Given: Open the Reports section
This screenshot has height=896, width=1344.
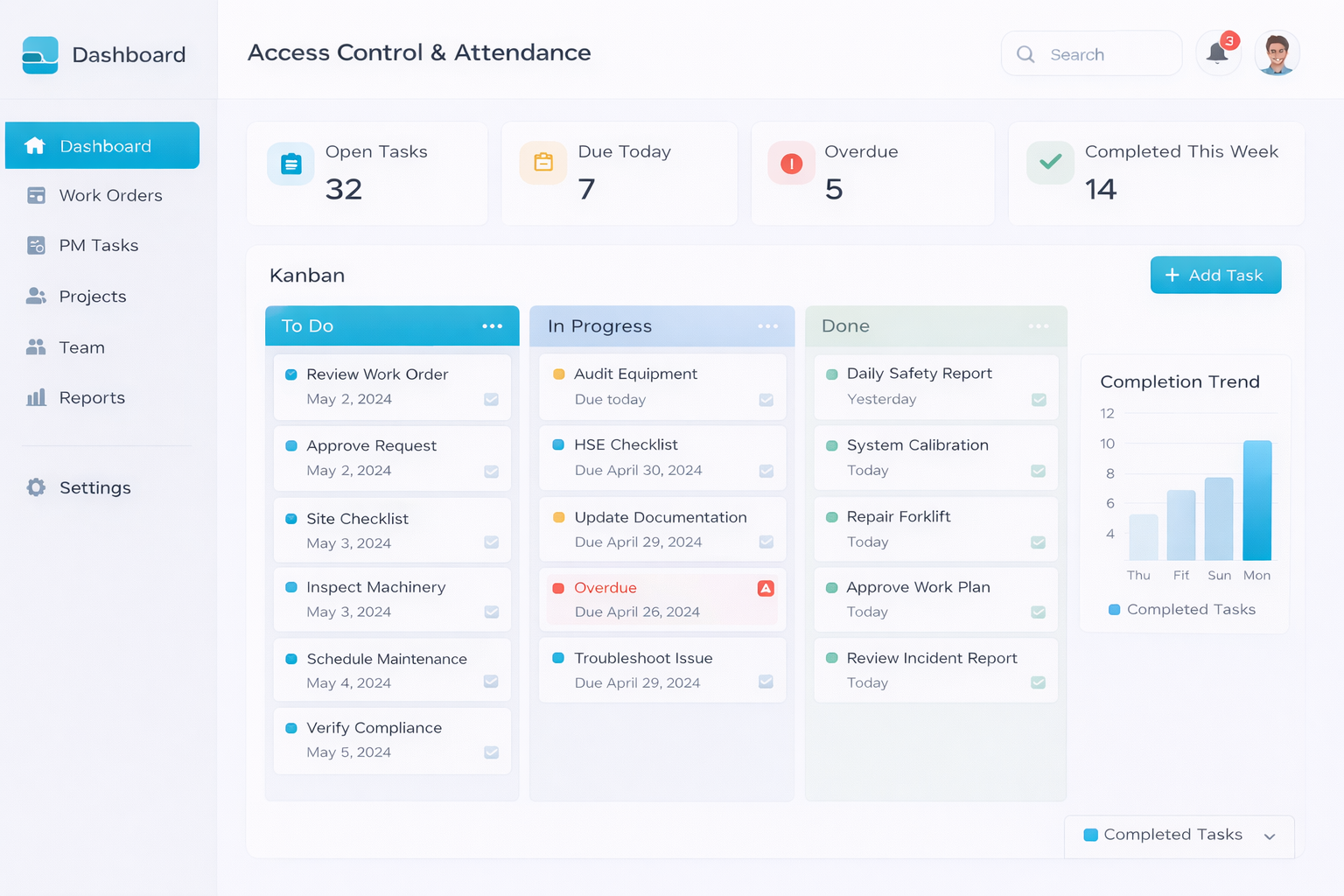Looking at the screenshot, I should pyautogui.click(x=92, y=397).
